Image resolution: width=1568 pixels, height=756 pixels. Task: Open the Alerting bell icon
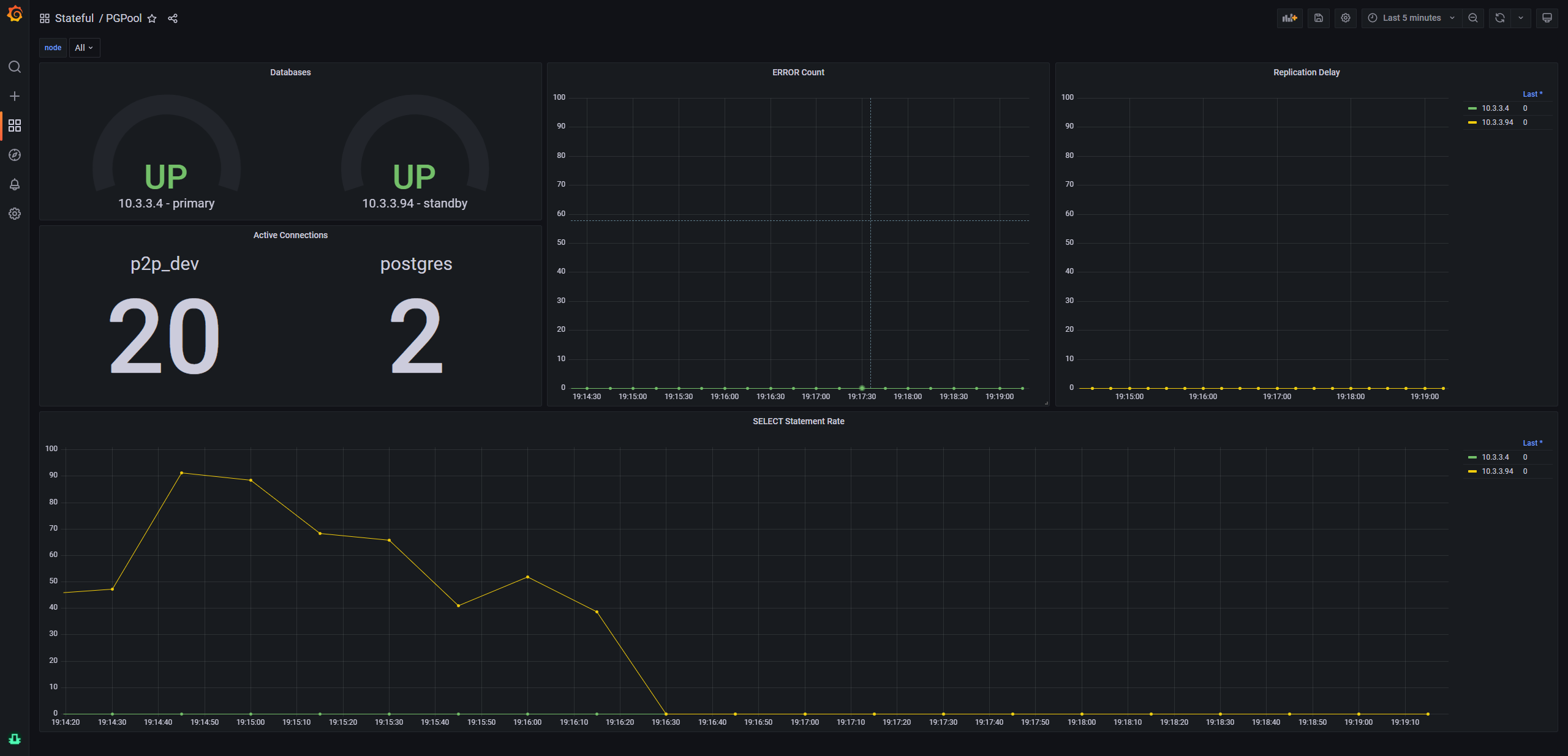click(x=15, y=184)
